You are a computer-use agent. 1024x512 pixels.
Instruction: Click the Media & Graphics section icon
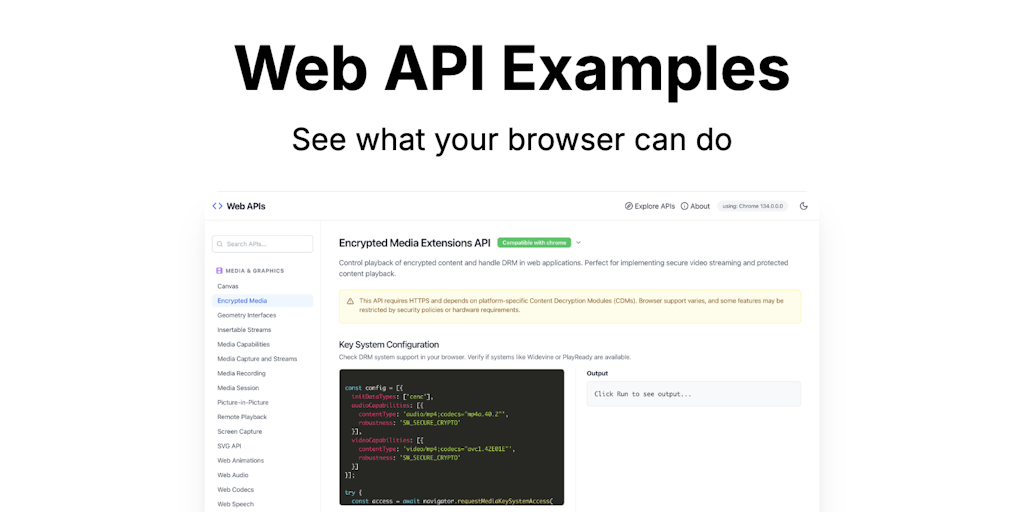click(219, 270)
